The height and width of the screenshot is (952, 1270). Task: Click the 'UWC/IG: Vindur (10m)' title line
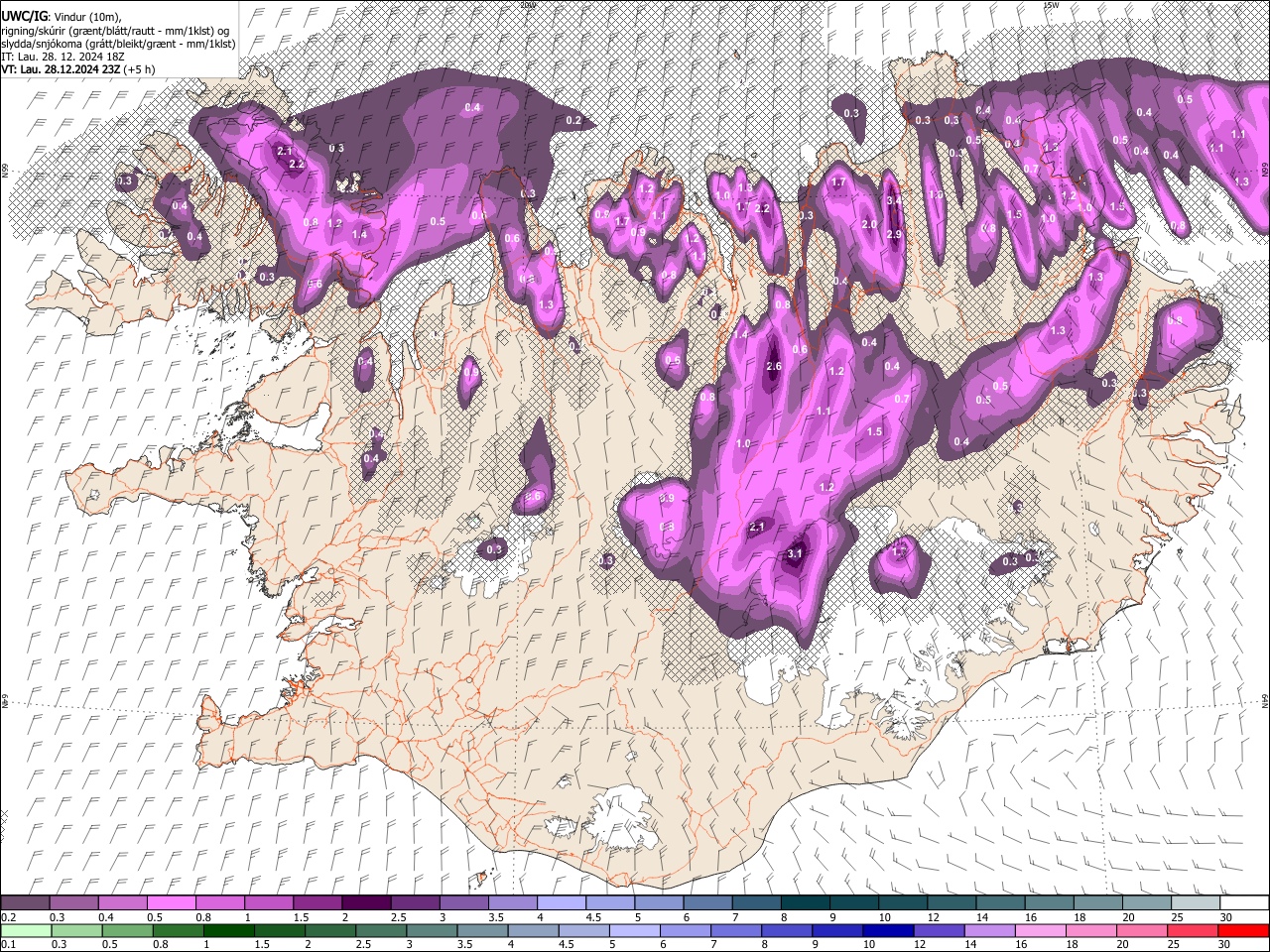(x=62, y=17)
